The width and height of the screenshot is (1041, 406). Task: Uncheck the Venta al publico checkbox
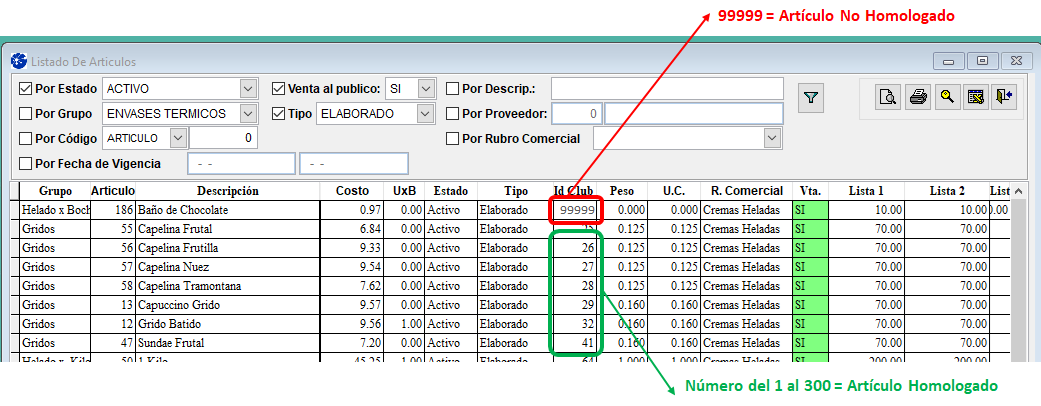(x=279, y=88)
